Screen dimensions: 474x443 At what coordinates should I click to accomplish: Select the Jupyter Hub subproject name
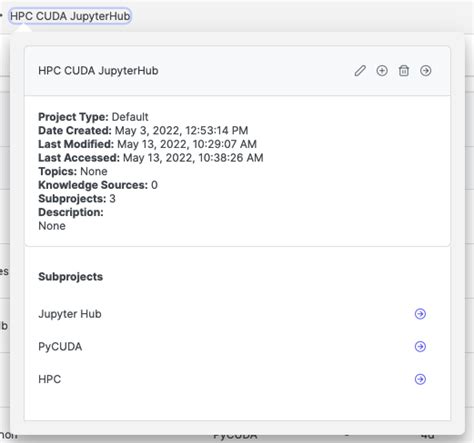(70, 314)
